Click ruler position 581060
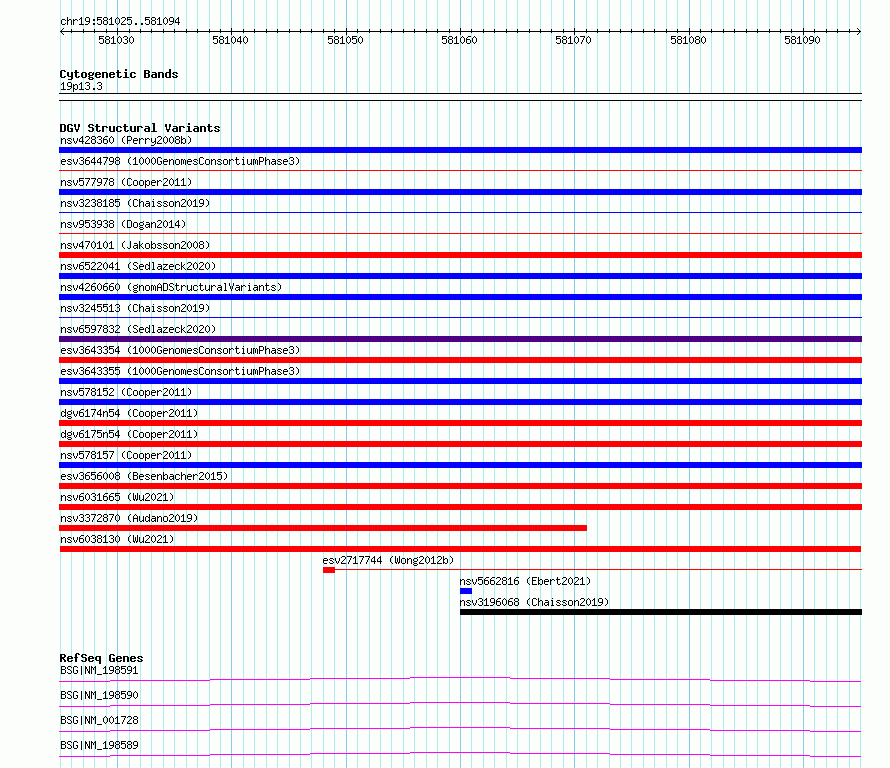Image resolution: width=890 pixels, height=768 pixels. tap(459, 40)
